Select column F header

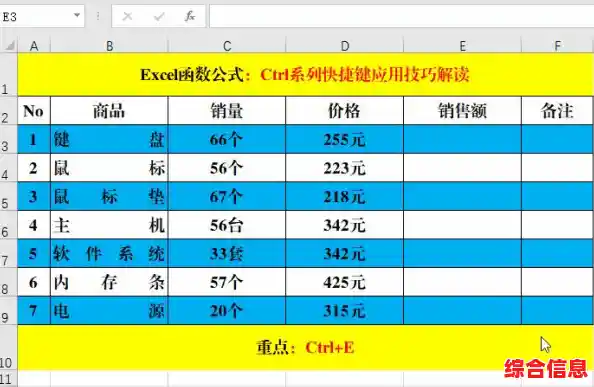click(558, 46)
